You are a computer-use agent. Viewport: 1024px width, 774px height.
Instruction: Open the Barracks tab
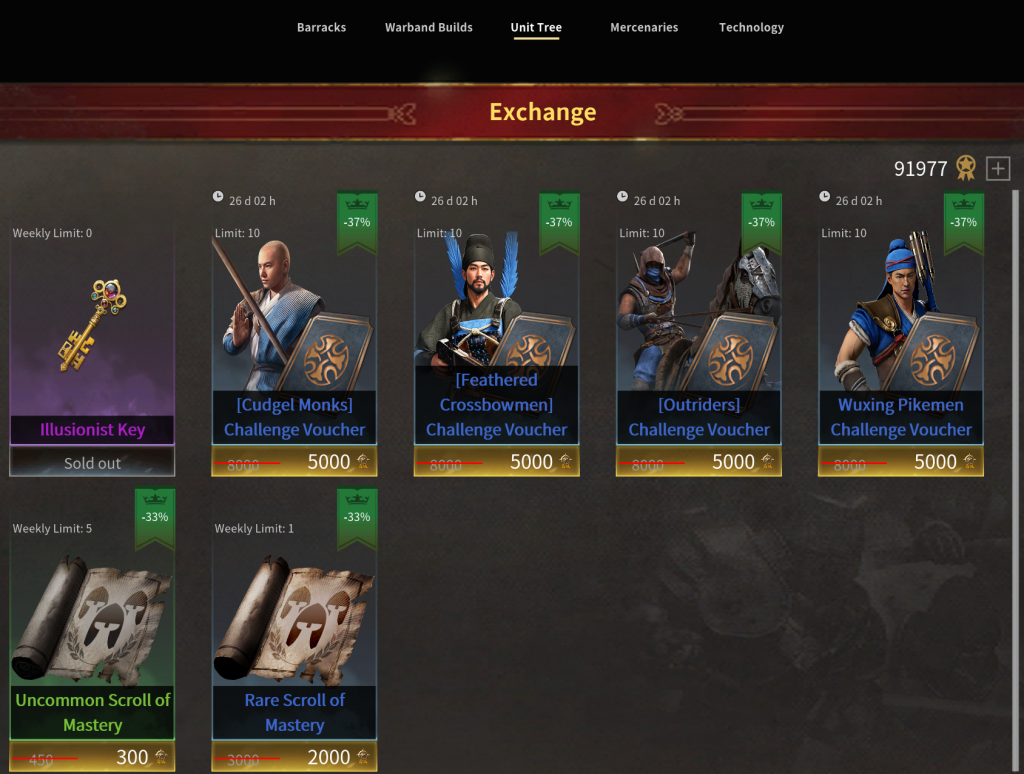coord(321,27)
